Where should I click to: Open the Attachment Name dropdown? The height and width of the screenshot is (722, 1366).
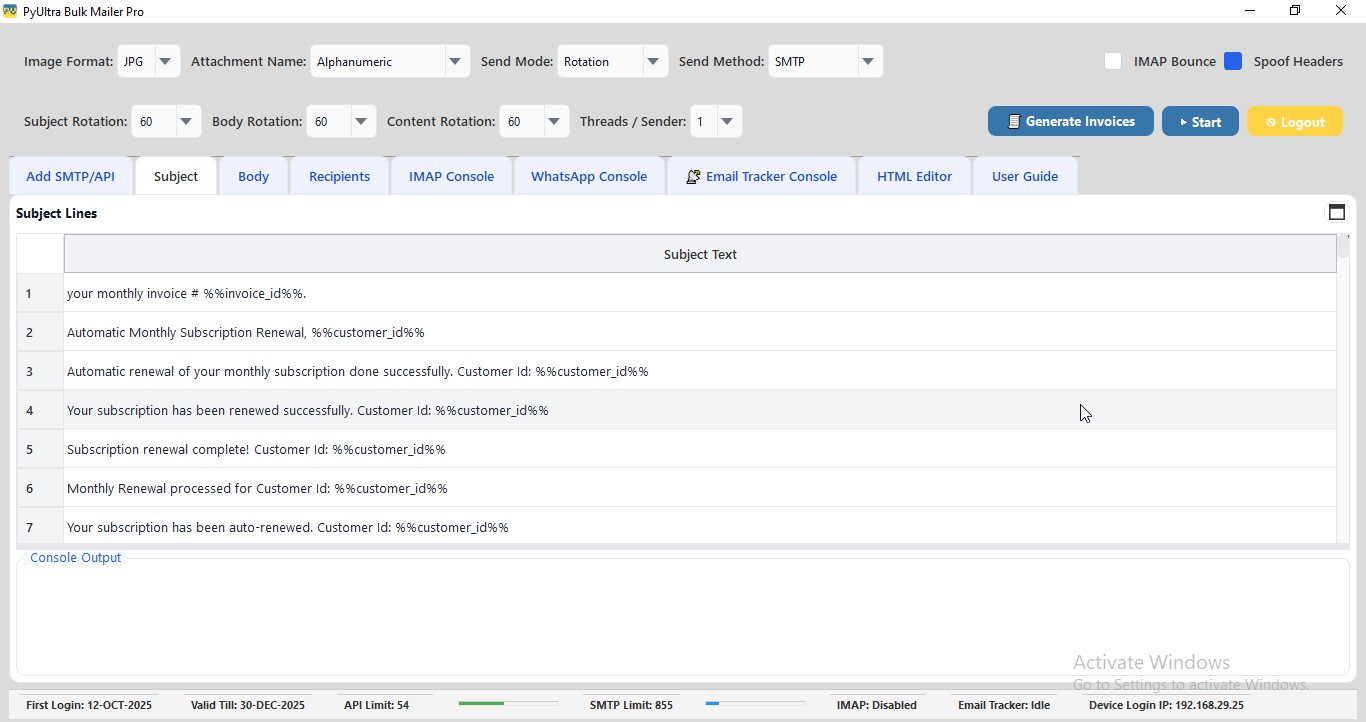point(456,61)
